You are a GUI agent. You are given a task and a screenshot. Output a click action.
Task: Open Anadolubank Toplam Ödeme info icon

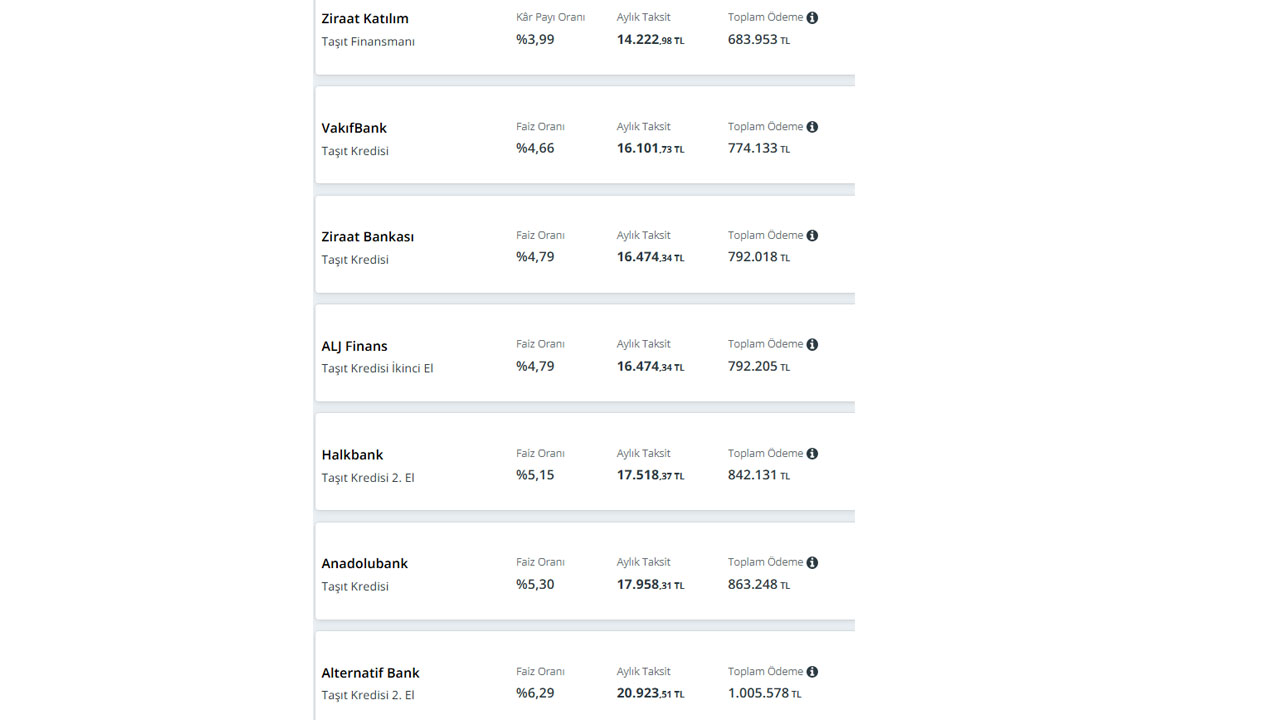[812, 563]
